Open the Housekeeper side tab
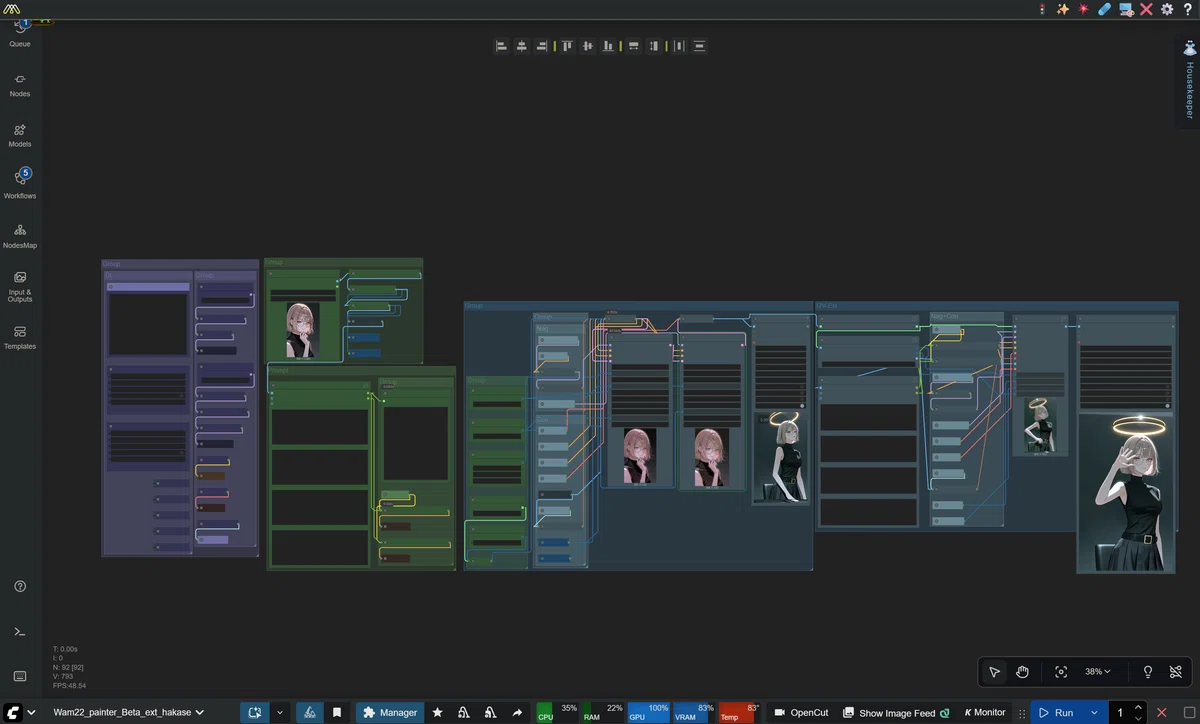Screen dimensions: 1200x724 pyautogui.click(x=1188, y=84)
